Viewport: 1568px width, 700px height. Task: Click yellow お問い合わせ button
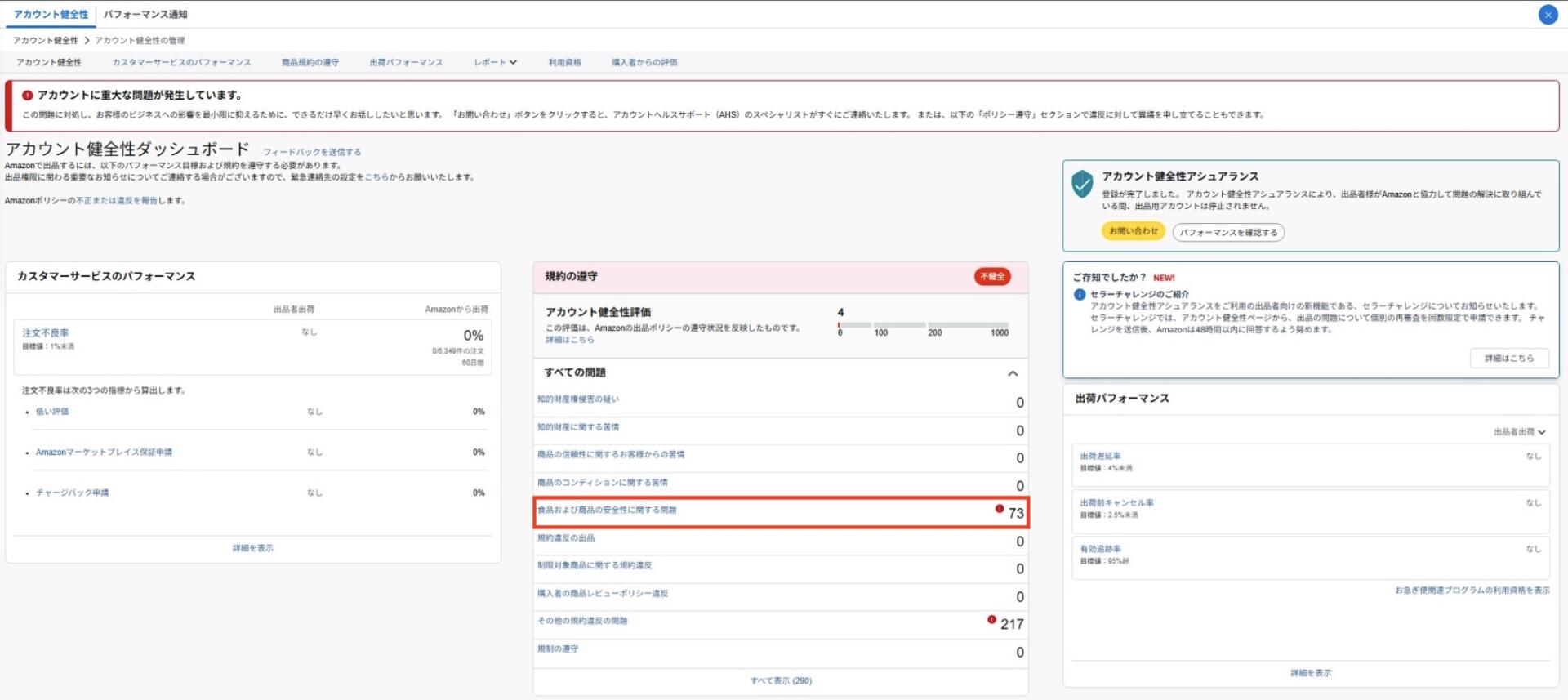pos(1134,231)
